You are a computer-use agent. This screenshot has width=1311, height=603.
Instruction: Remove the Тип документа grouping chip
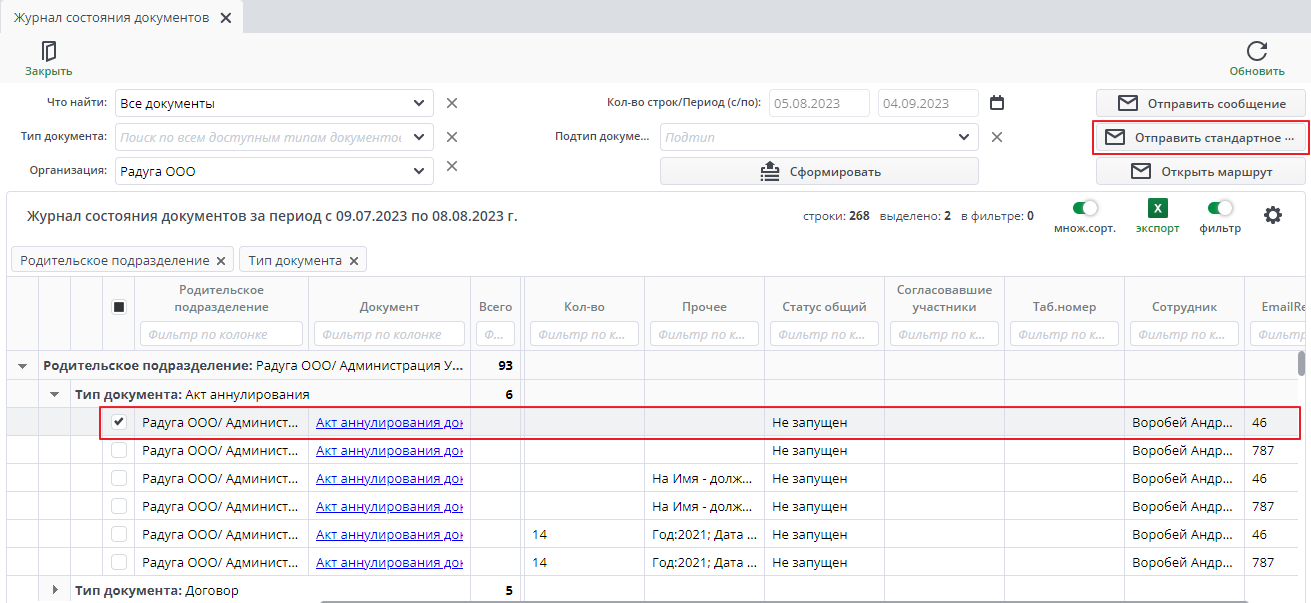coord(352,261)
